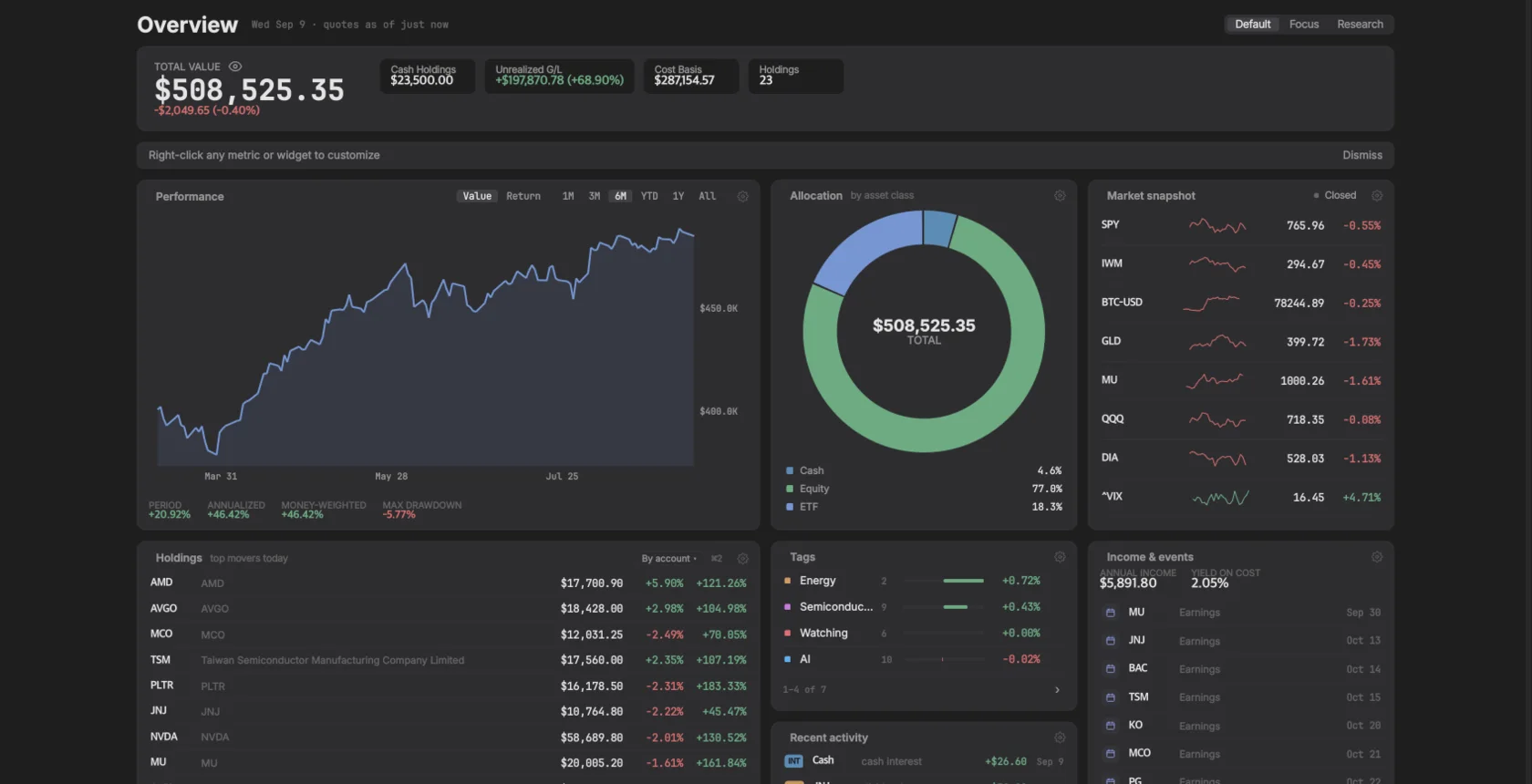
Task: Open the Cash Holdings metric card
Action: pyautogui.click(x=427, y=76)
